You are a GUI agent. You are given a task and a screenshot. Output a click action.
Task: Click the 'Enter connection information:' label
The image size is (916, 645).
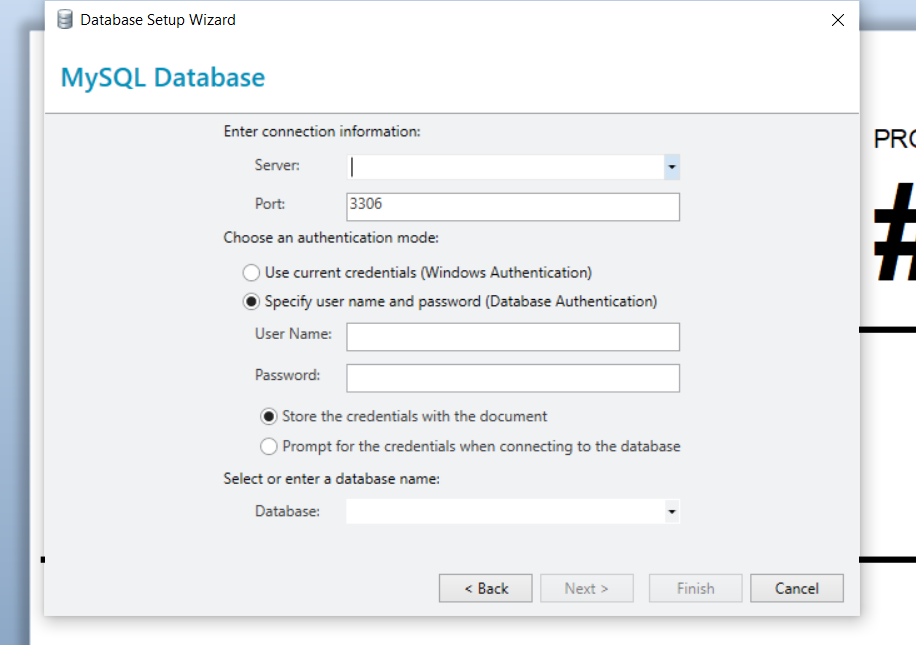322,131
